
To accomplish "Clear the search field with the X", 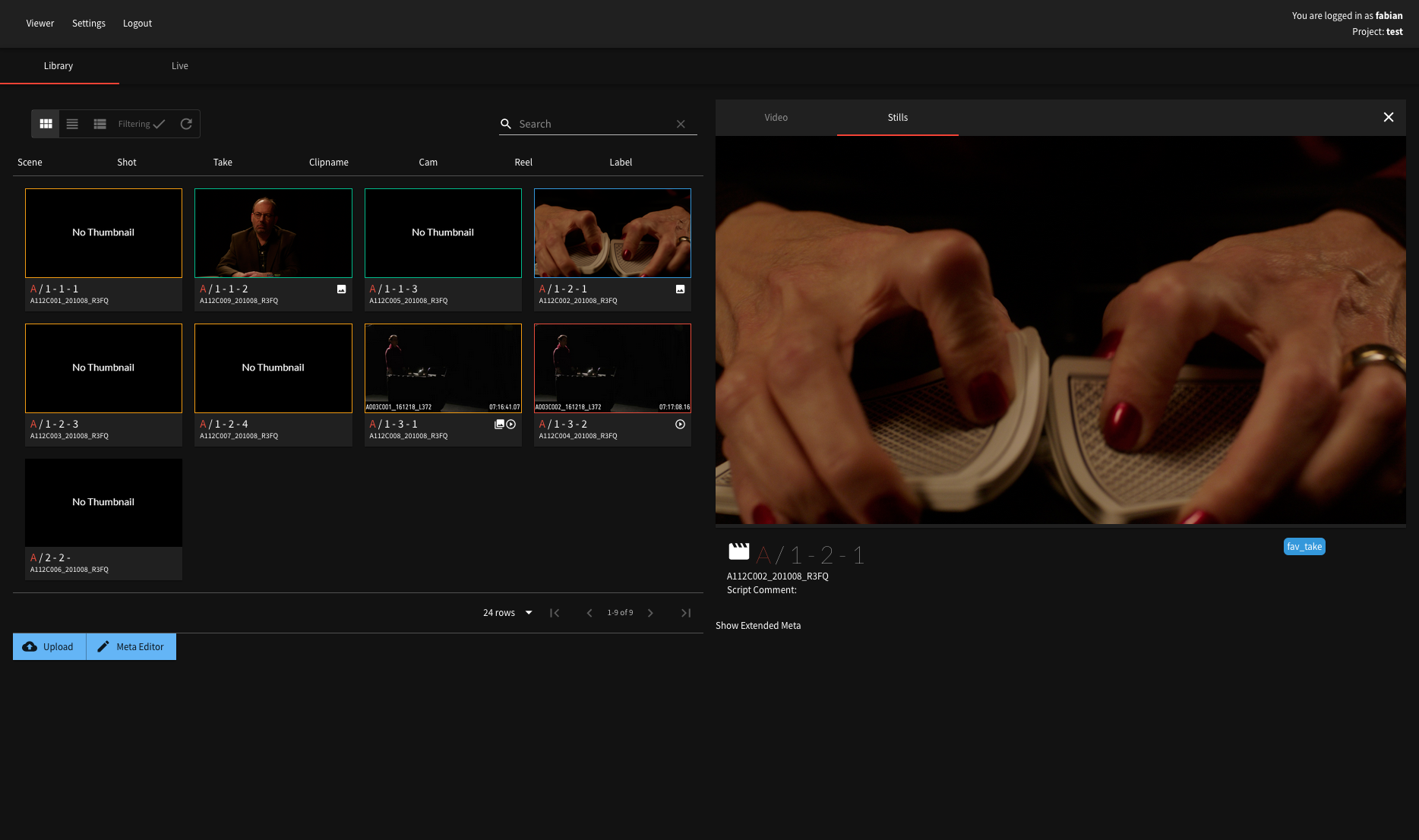I will pos(680,123).
